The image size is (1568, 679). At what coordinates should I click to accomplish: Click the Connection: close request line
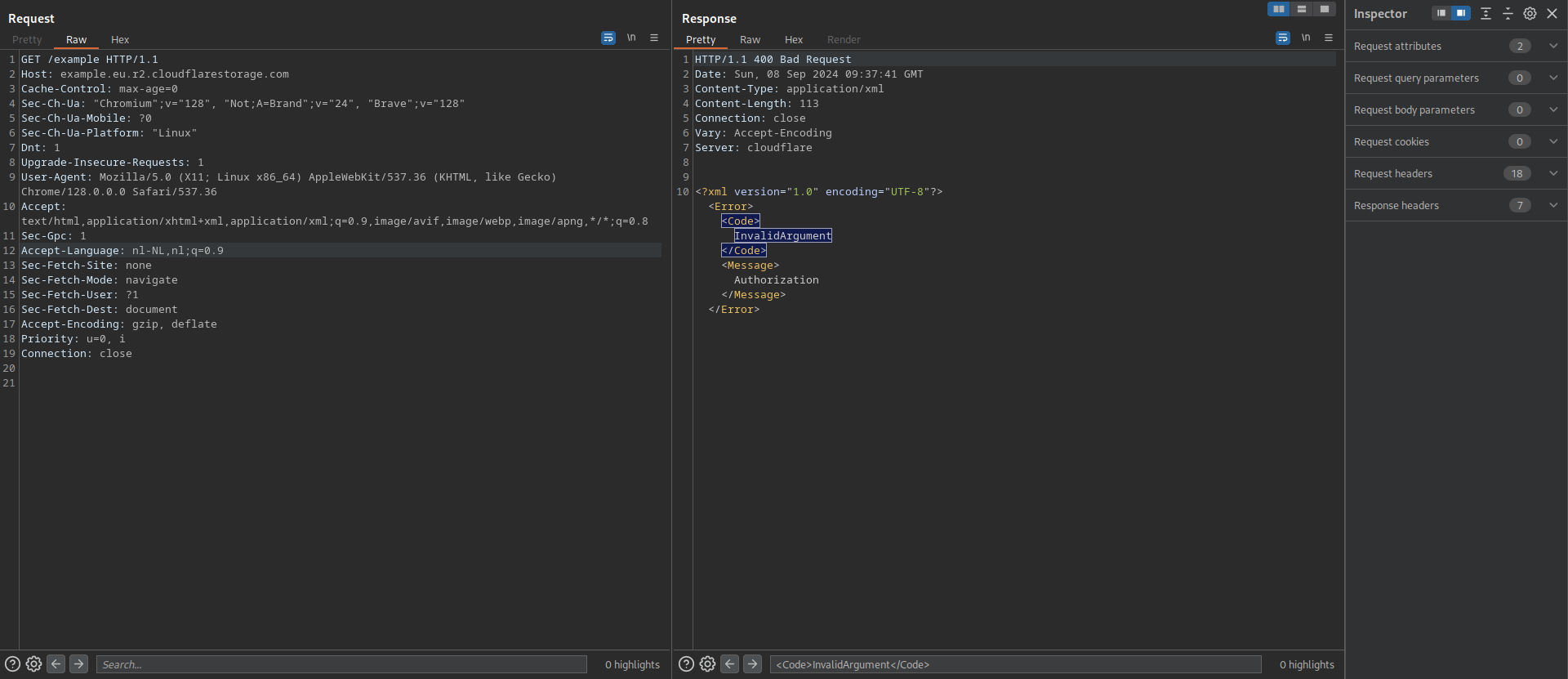coord(77,354)
